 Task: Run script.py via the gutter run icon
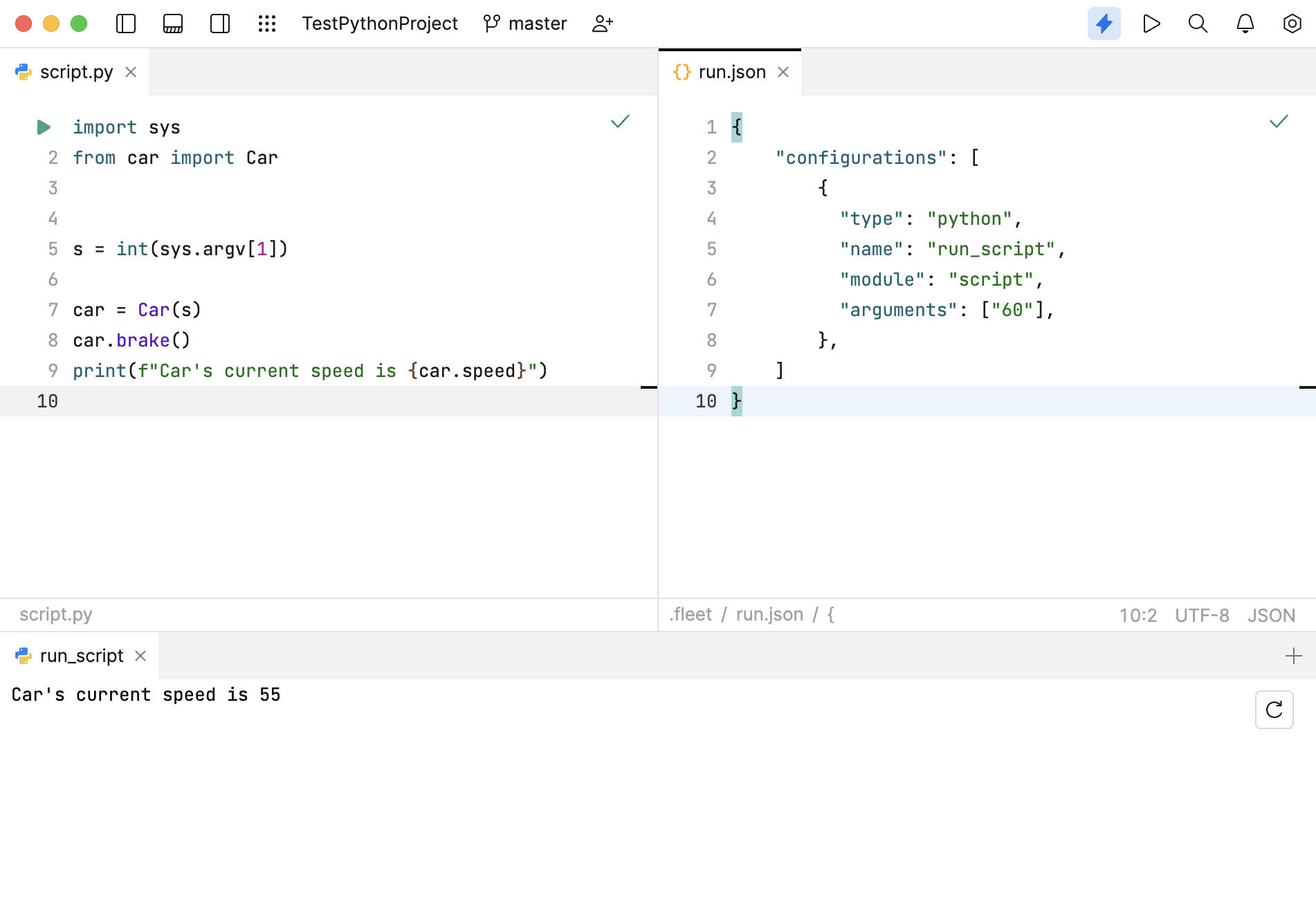click(x=44, y=127)
